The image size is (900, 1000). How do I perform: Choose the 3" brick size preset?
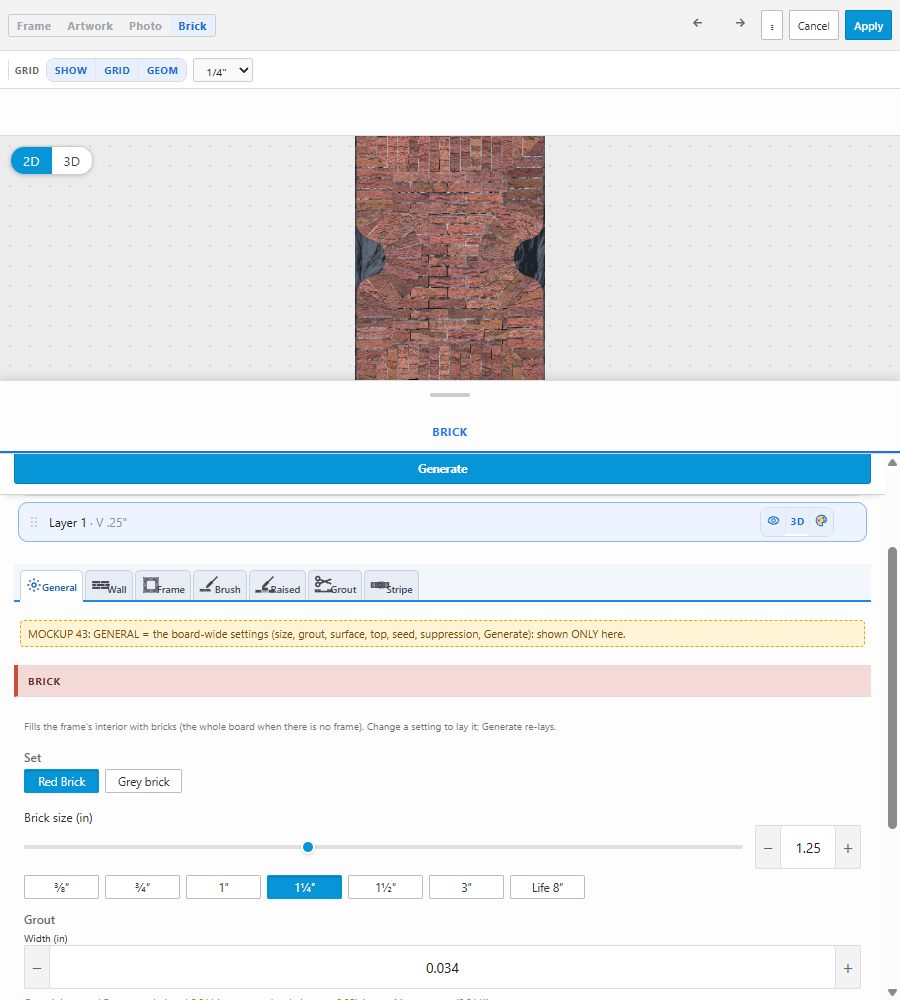(466, 887)
